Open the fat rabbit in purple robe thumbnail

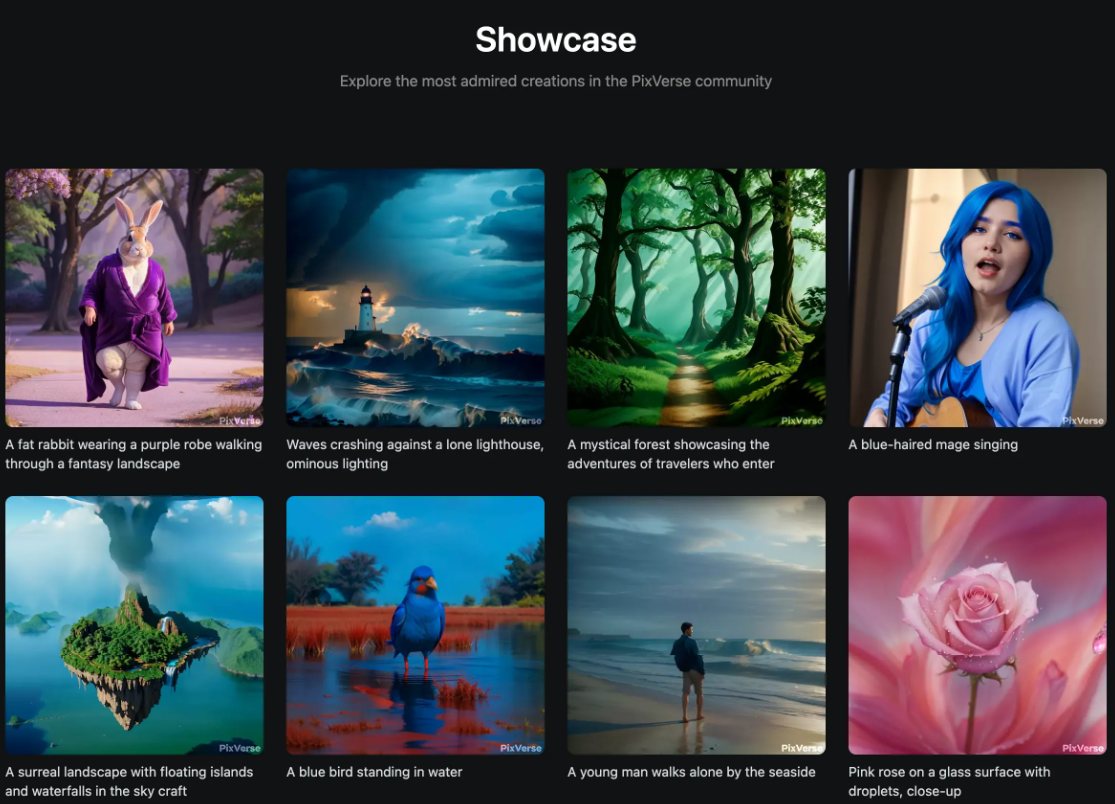point(134,297)
